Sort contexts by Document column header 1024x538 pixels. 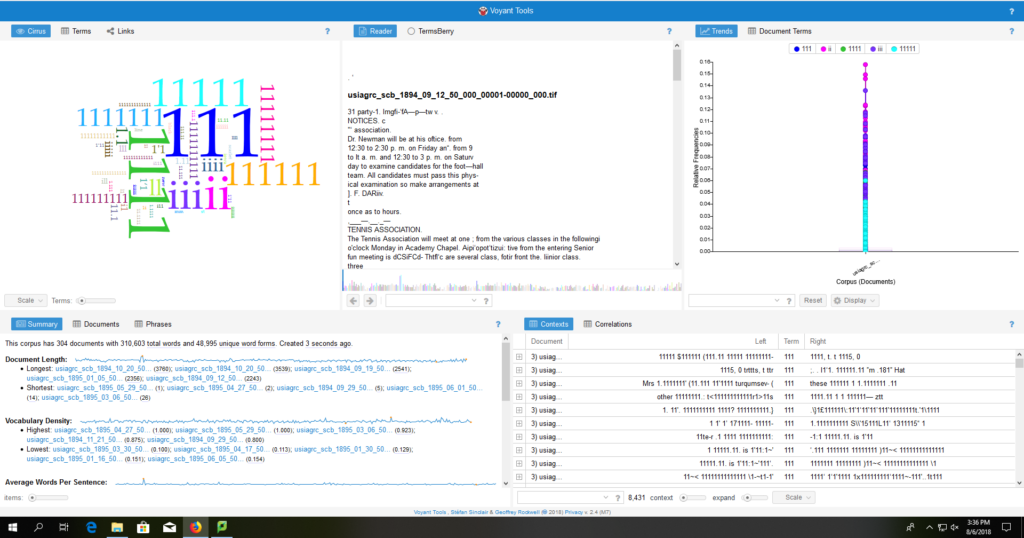[547, 341]
